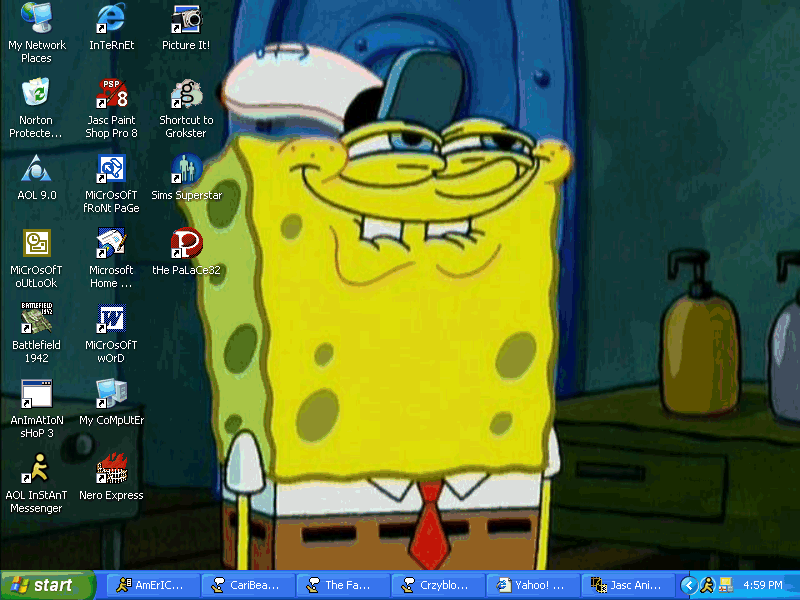Screen dimensions: 800x600
Task: Expand hidden system tray icons arrow
Action: [x=689, y=585]
